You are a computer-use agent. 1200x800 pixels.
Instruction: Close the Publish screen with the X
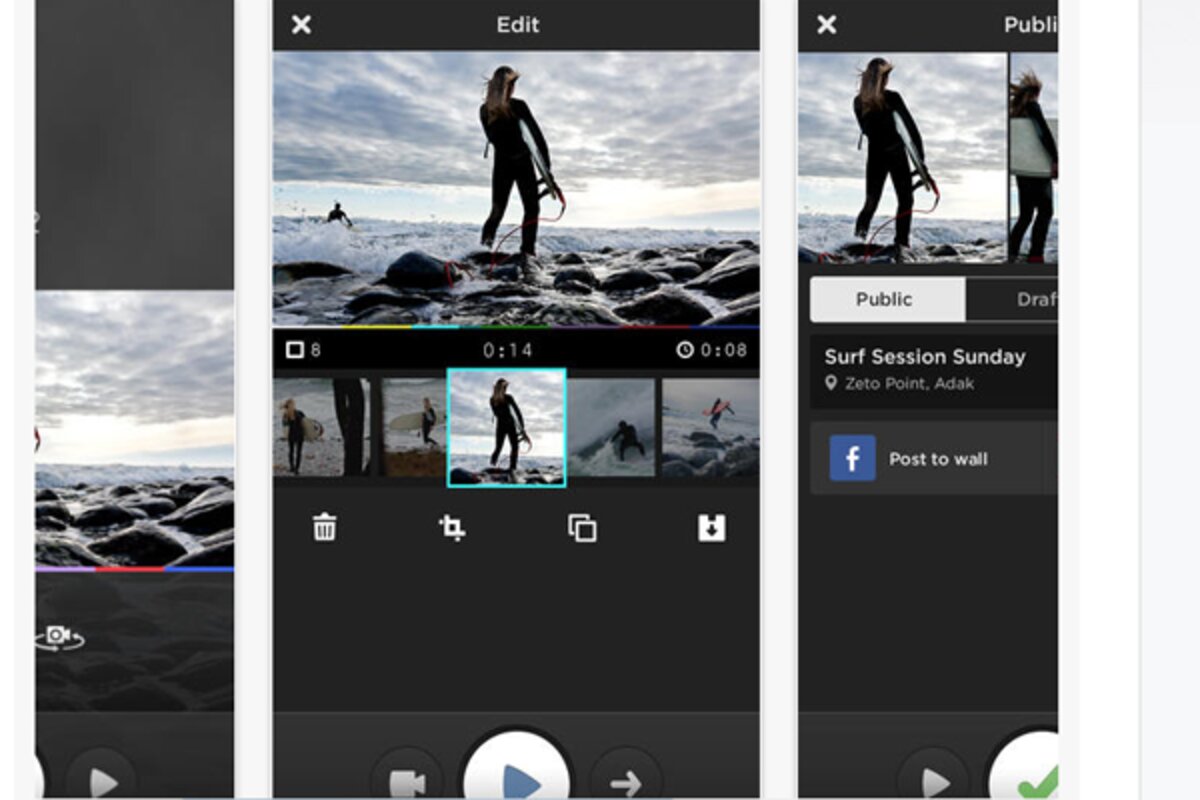click(826, 25)
